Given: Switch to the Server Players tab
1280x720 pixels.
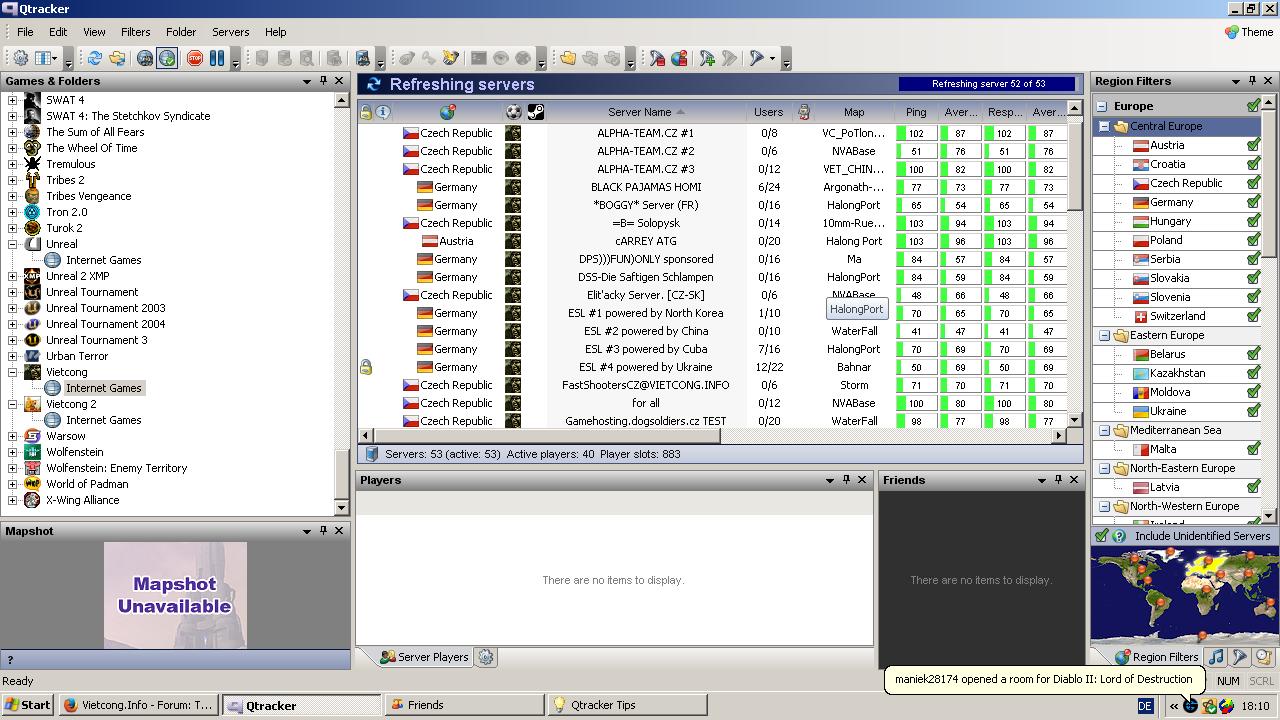Looking at the screenshot, I should 423,657.
